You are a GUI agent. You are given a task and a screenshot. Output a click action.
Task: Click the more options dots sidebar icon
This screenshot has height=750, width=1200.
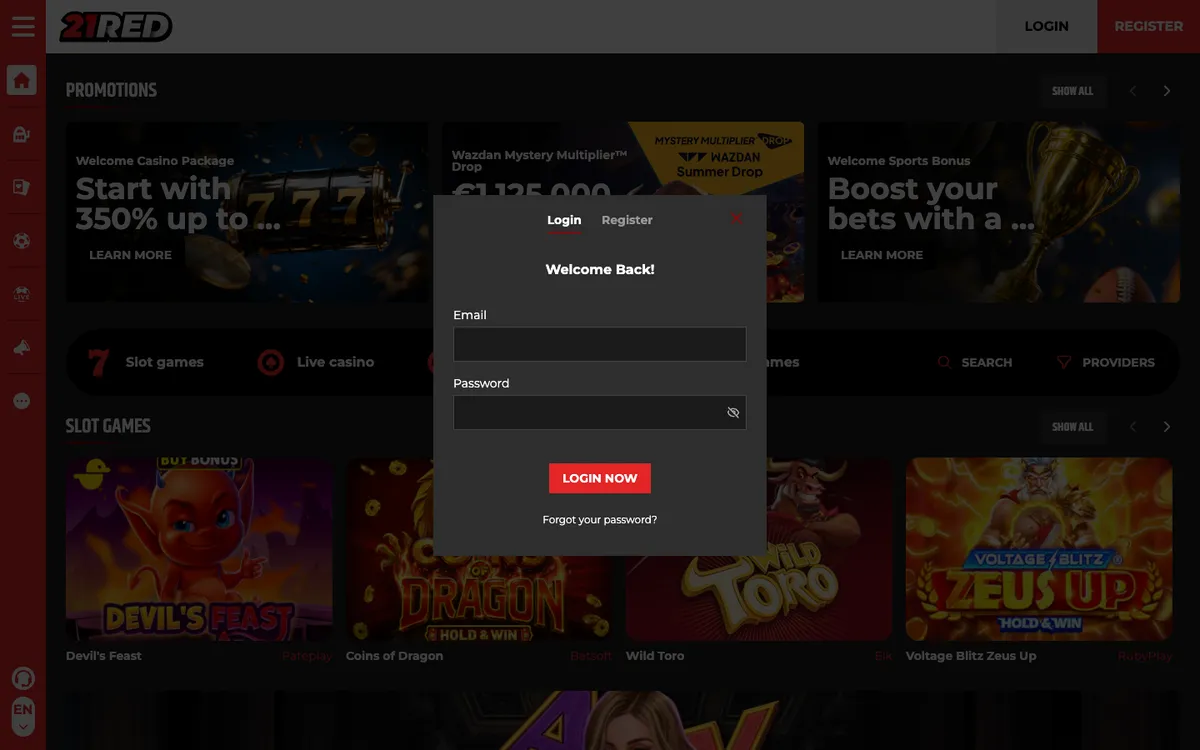pyautogui.click(x=22, y=401)
